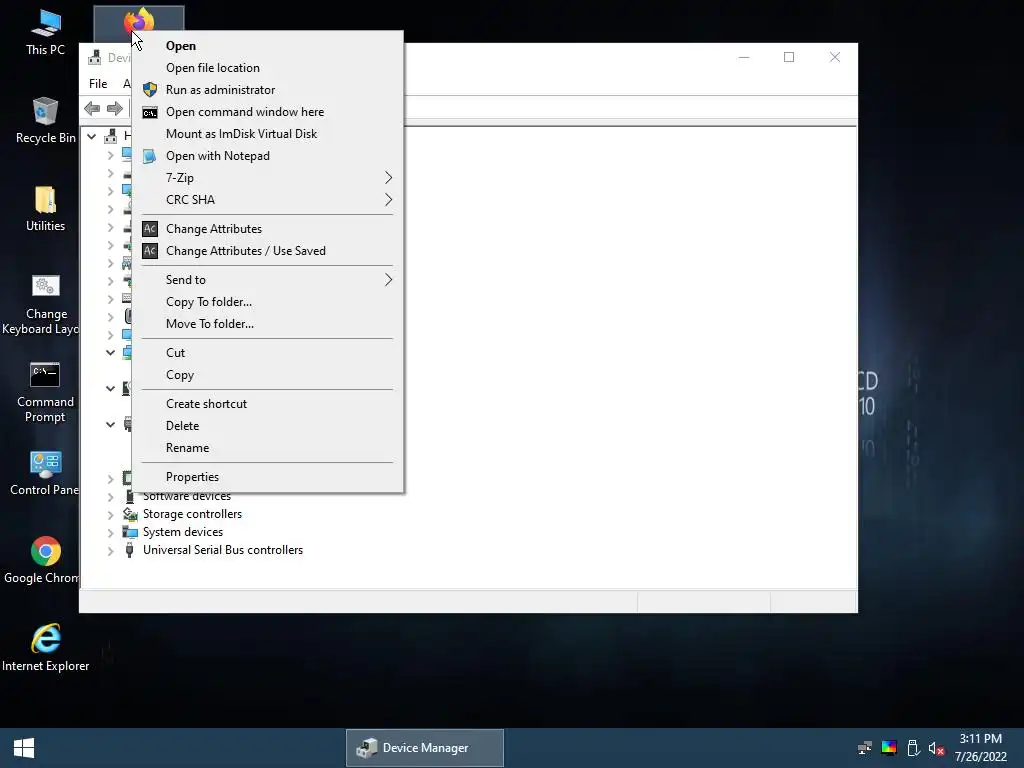The width and height of the screenshot is (1024, 768).
Task: Launch the Command Prompt desktop icon
Action: pyautogui.click(x=45, y=392)
